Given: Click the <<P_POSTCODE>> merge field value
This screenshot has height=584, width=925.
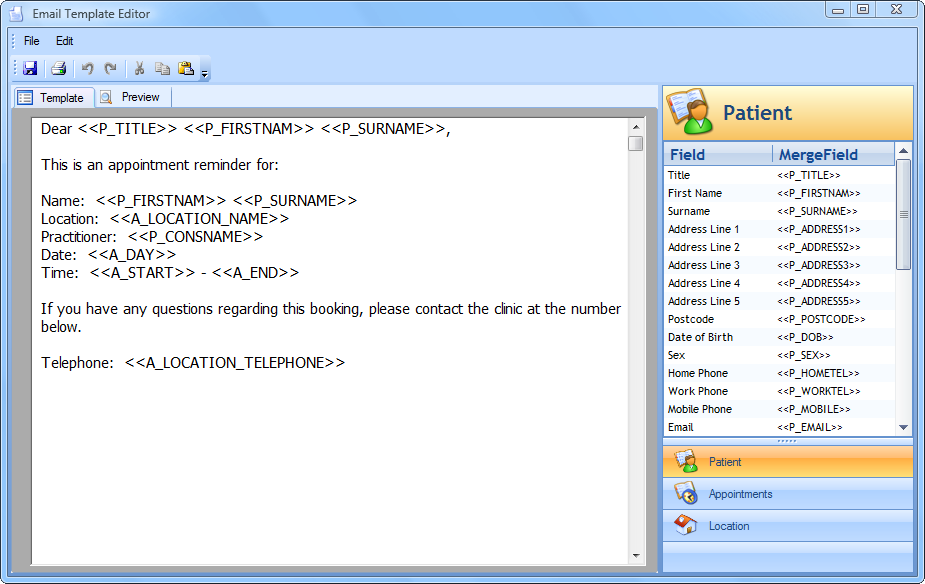Looking at the screenshot, I should (x=821, y=319).
